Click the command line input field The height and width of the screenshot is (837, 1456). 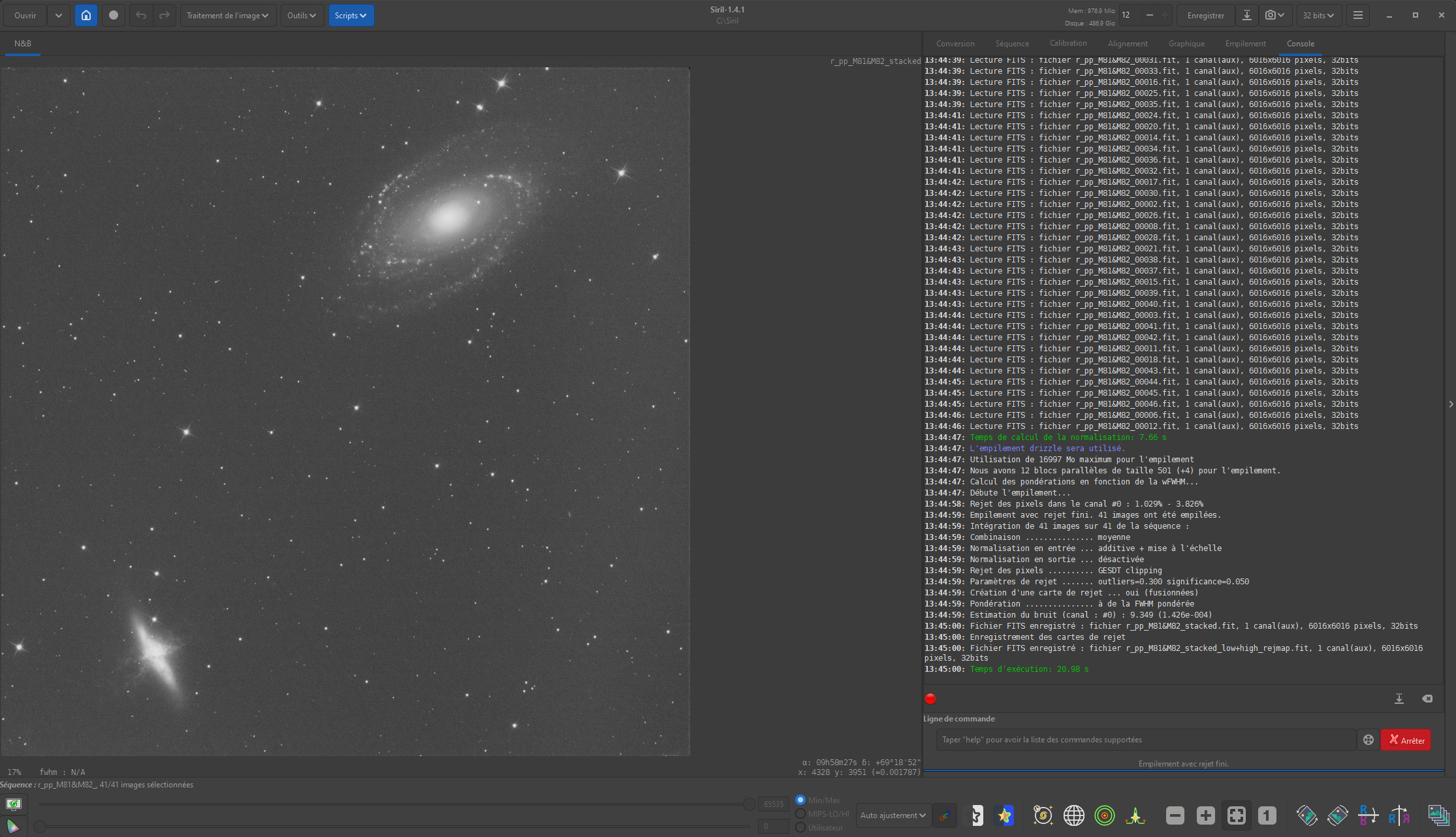coord(1145,740)
